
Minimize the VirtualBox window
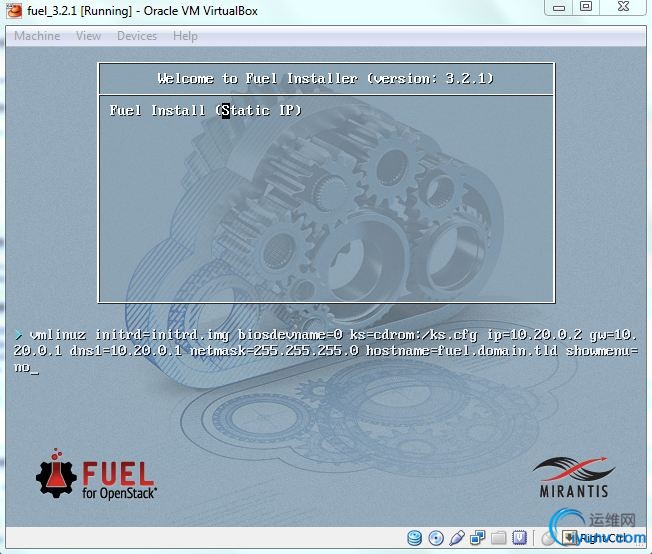558,7
